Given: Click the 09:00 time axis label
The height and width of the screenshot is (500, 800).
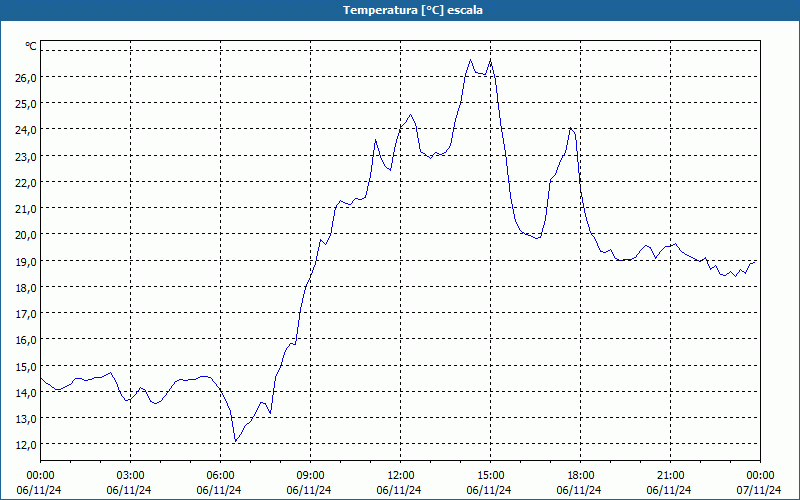Looking at the screenshot, I should point(310,476).
